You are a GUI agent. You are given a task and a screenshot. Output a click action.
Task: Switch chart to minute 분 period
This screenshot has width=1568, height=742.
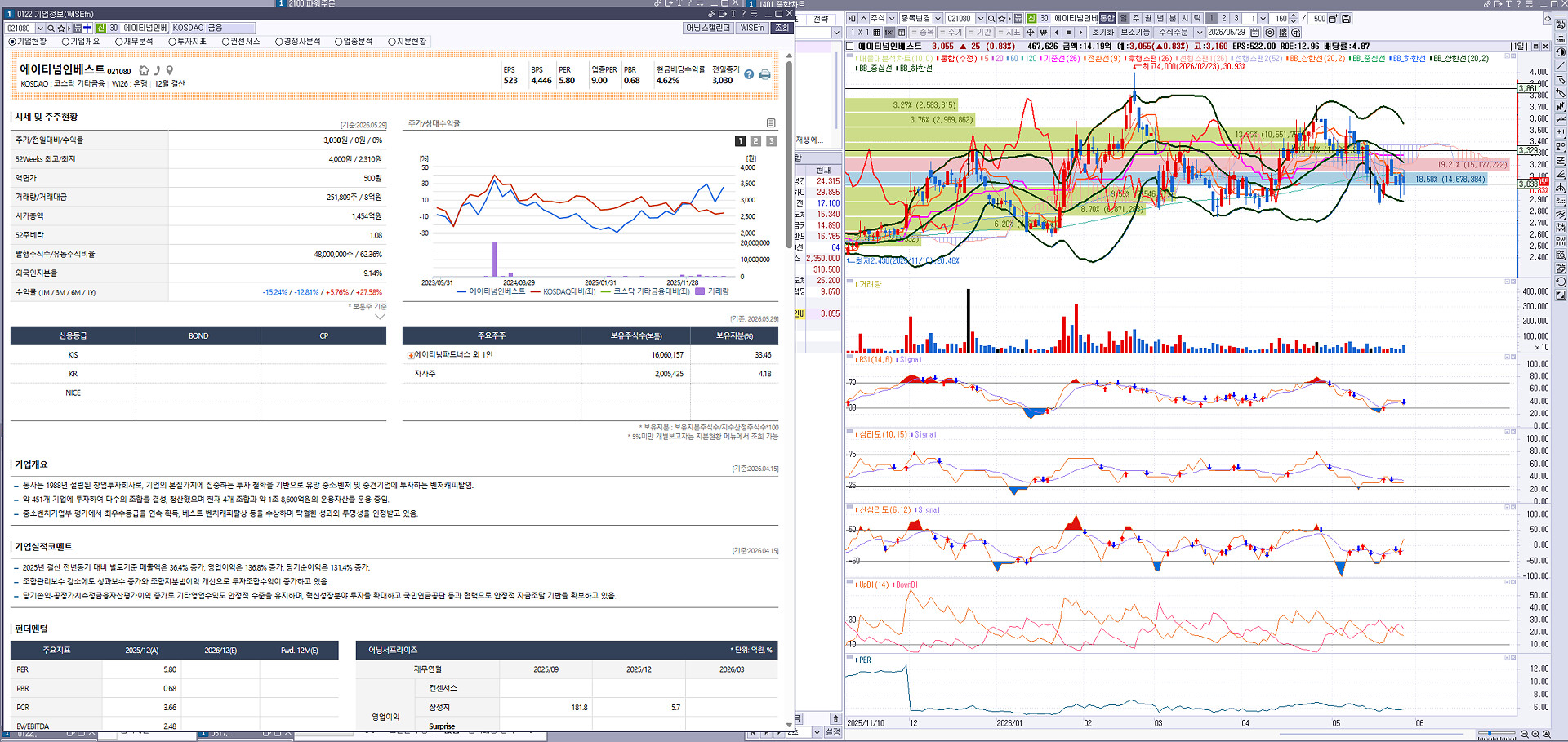(x=1173, y=18)
